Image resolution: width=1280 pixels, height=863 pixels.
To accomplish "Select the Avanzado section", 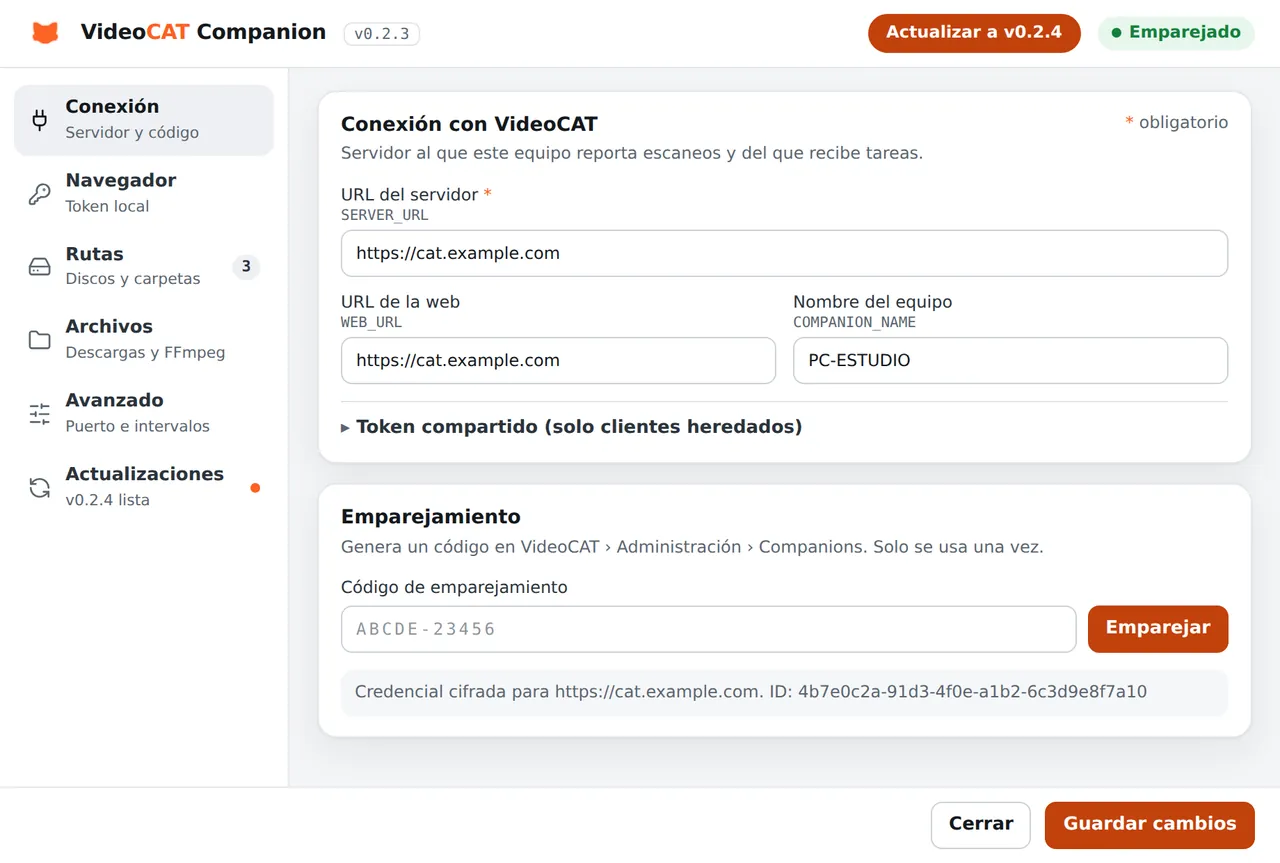I will [x=144, y=414].
